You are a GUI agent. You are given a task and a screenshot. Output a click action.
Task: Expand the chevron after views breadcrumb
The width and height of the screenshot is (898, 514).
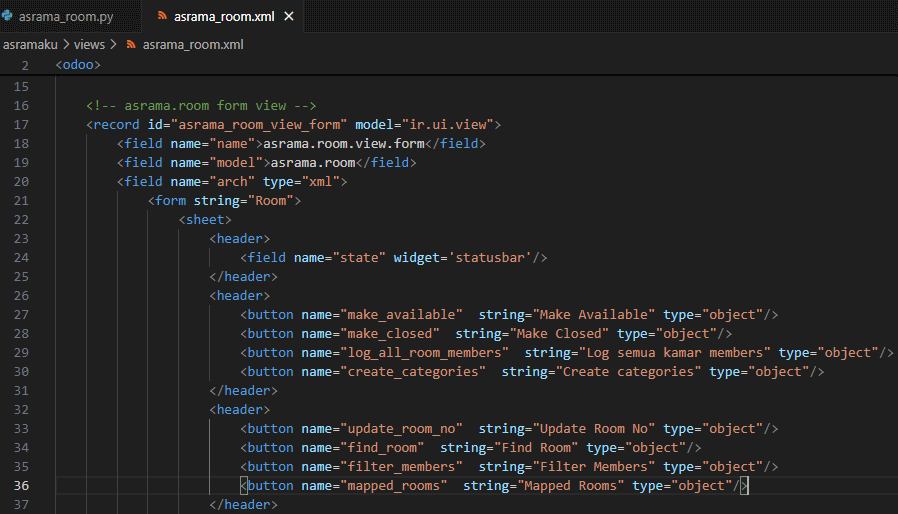tap(113, 44)
